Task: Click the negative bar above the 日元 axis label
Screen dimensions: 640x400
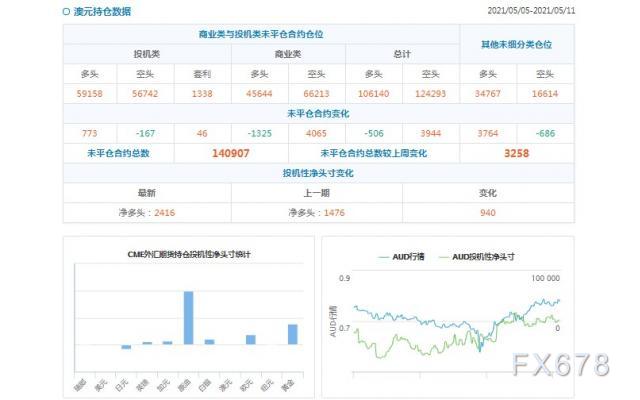Action: point(127,347)
